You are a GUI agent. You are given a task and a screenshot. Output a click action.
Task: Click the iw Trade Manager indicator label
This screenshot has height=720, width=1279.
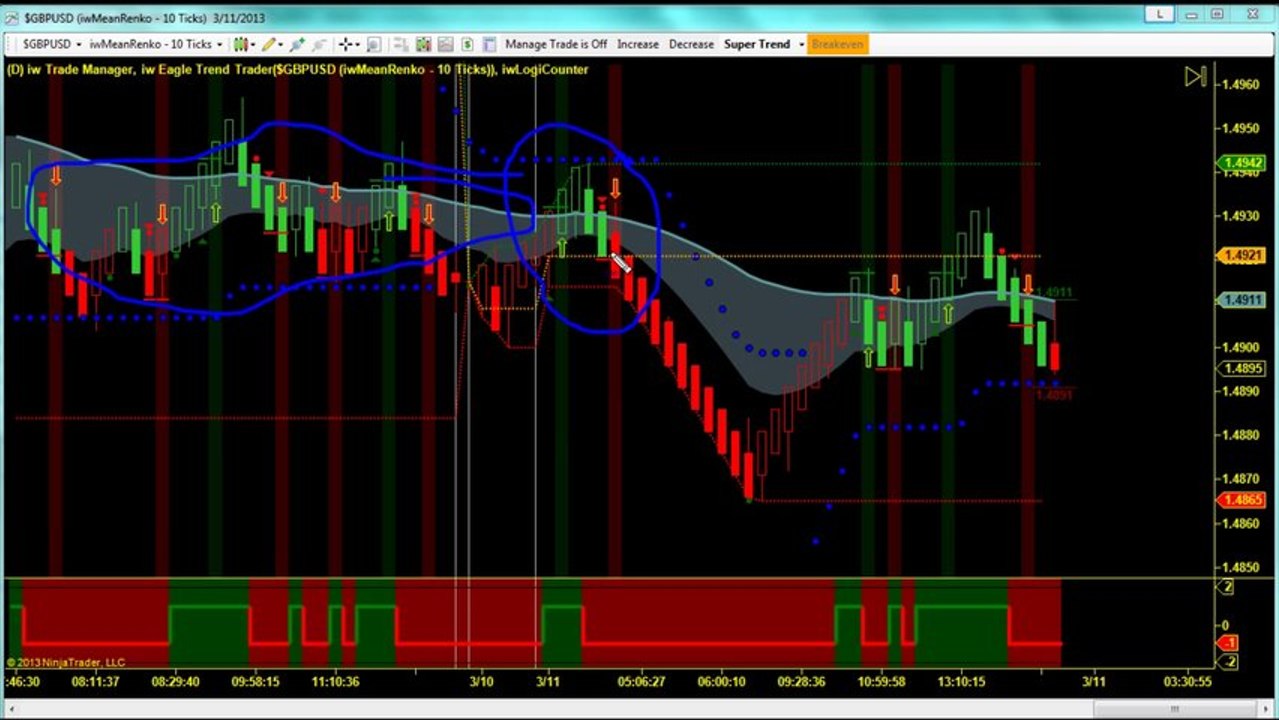81,70
